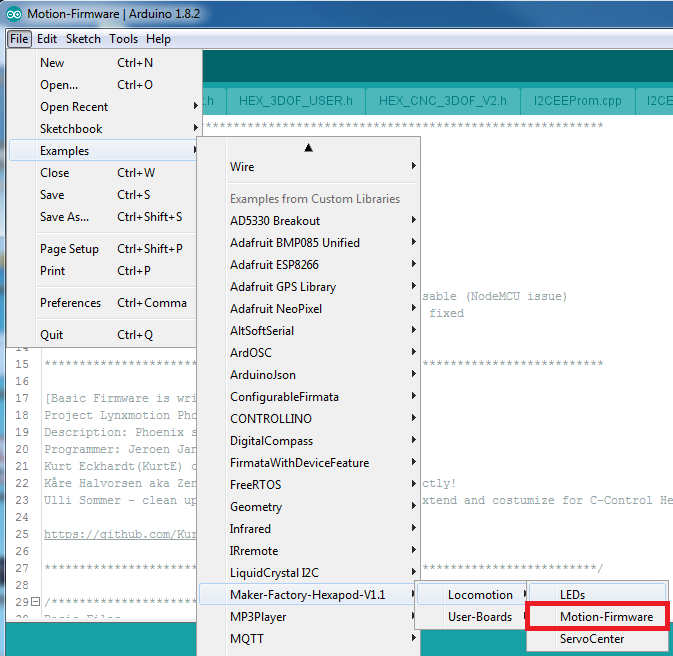Open the ArduinoJson examples submenu
This screenshot has height=656, width=673.
[309, 375]
